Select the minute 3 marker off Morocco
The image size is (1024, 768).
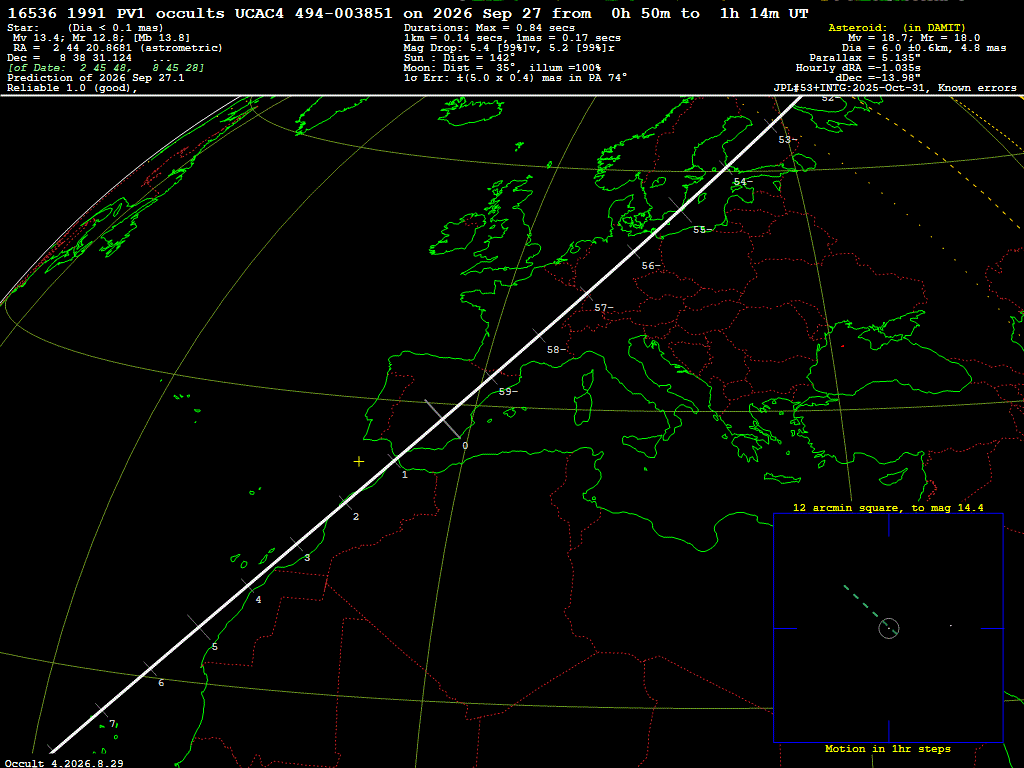pyautogui.click(x=307, y=558)
